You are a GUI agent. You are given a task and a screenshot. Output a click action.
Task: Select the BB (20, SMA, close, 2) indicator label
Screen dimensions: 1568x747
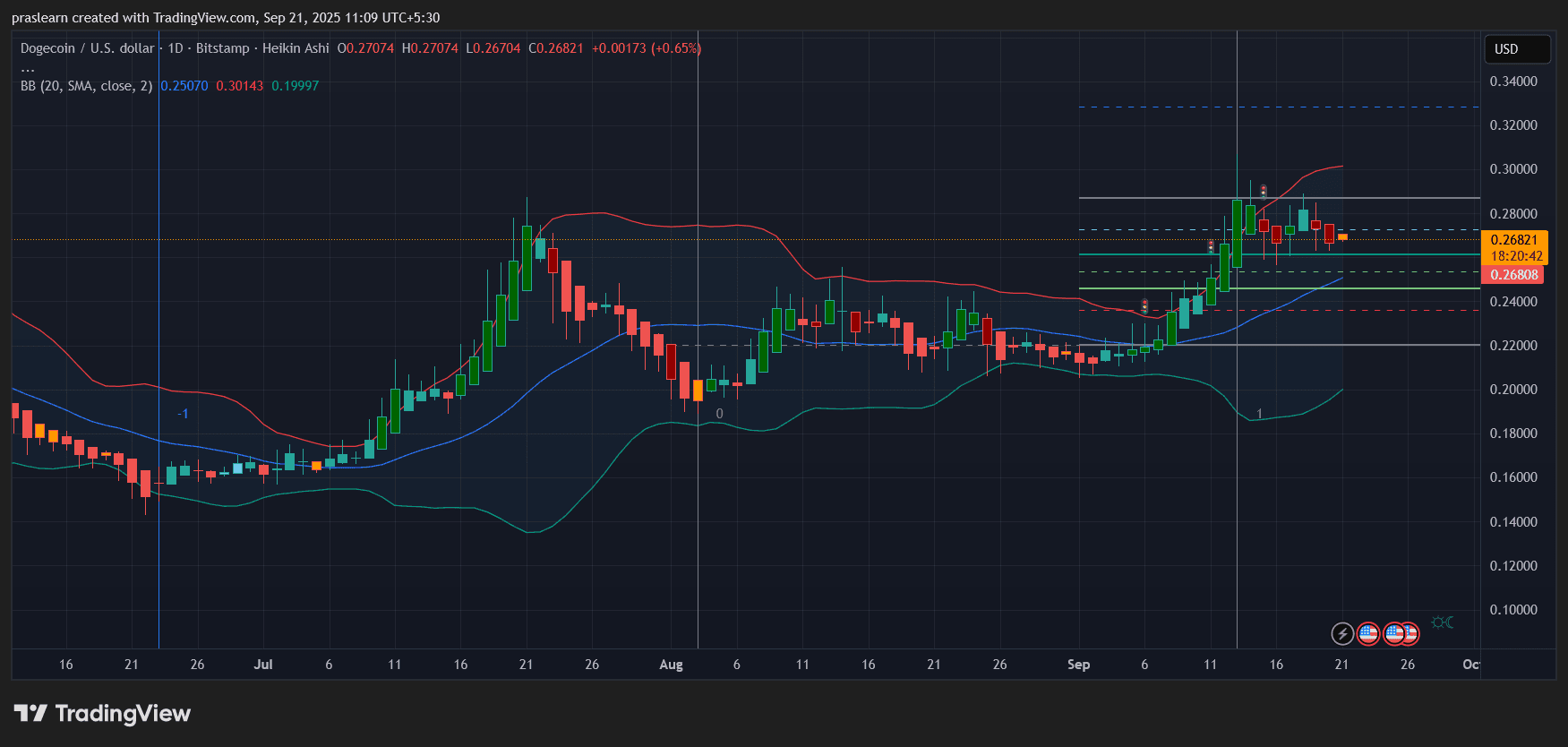86,86
